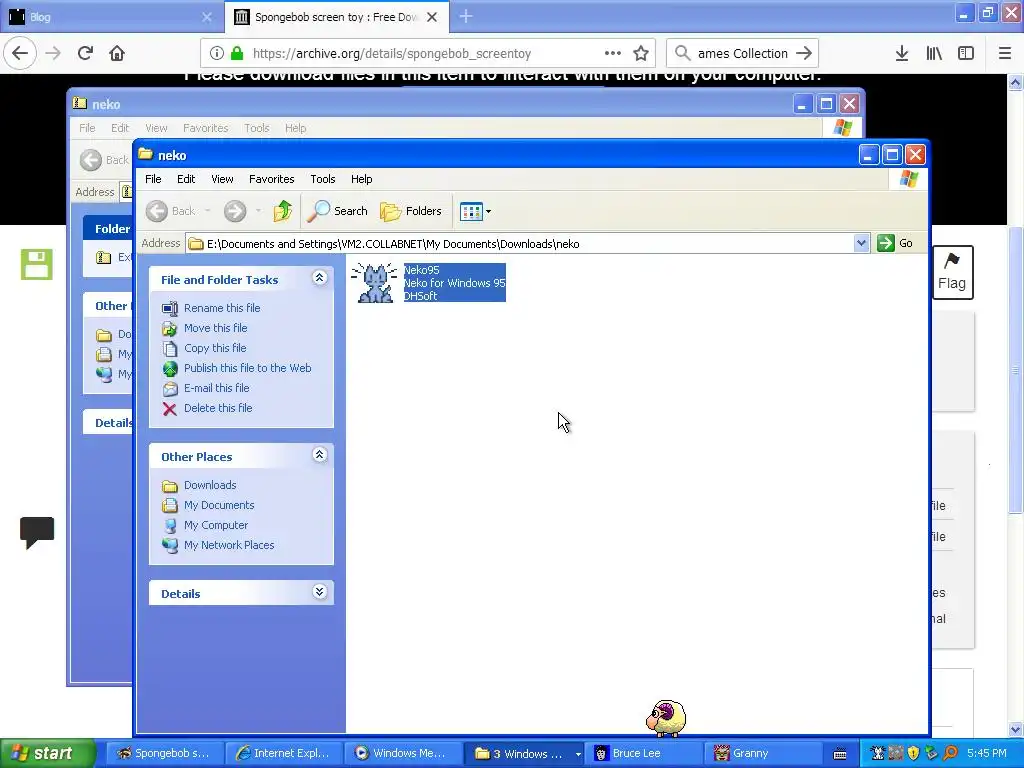This screenshot has width=1024, height=768.
Task: Switch to Windows Media taskbar item
Action: [x=403, y=753]
